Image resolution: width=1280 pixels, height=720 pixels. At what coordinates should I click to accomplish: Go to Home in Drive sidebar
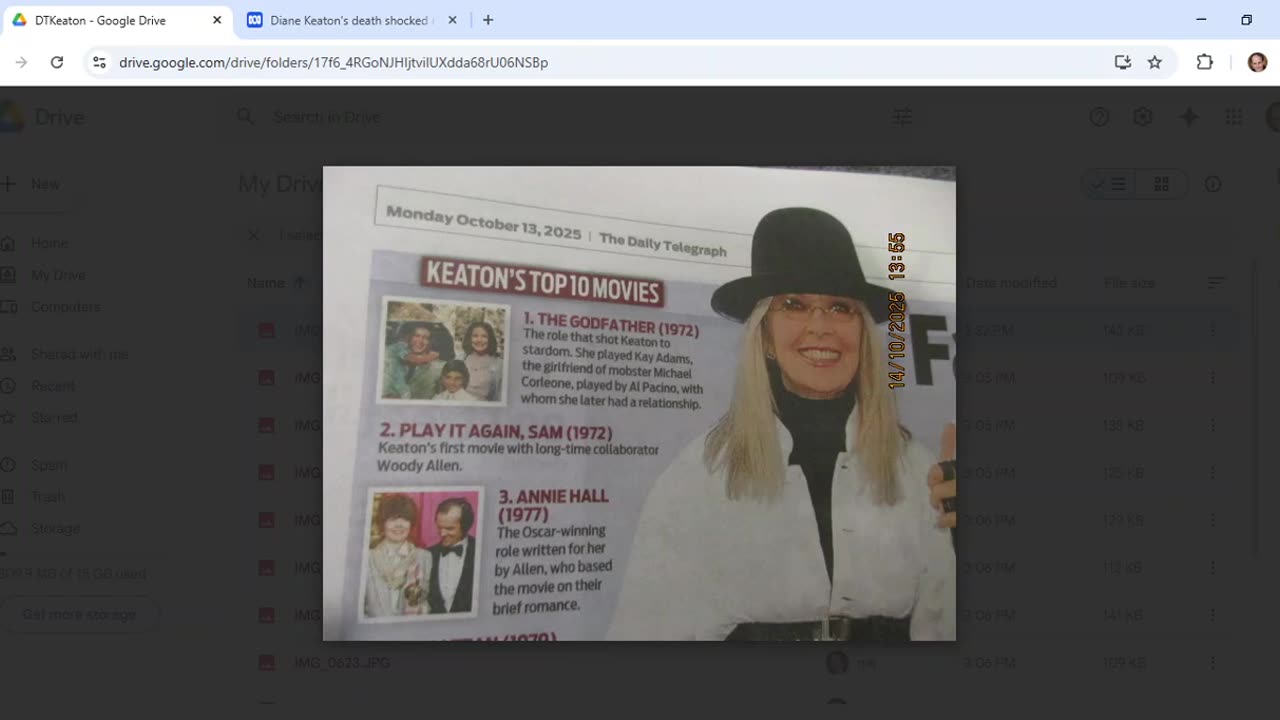pos(49,243)
